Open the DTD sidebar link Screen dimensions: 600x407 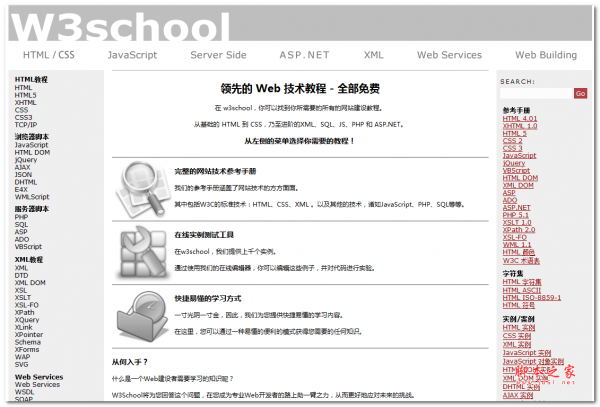(x=21, y=275)
